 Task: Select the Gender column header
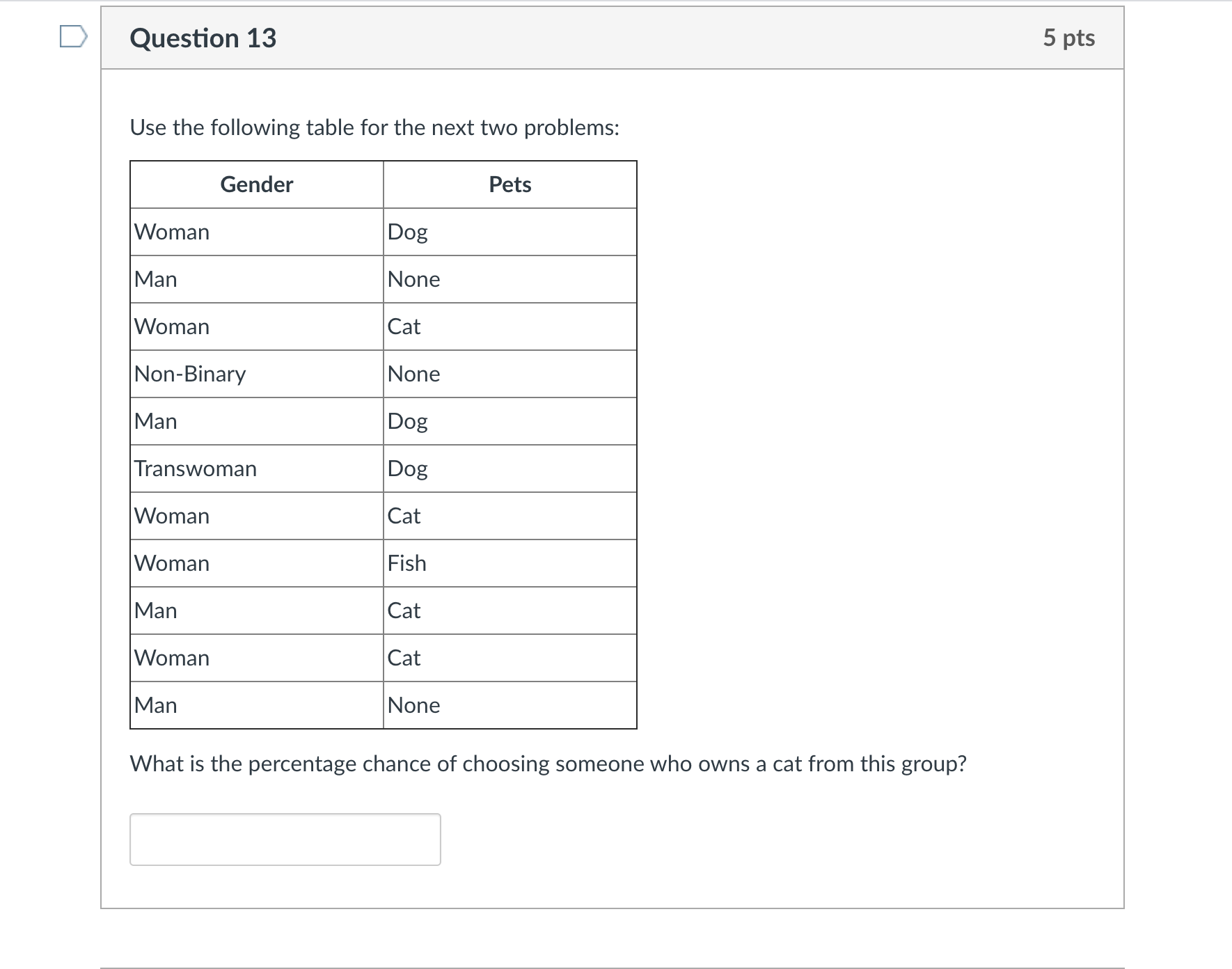click(256, 184)
